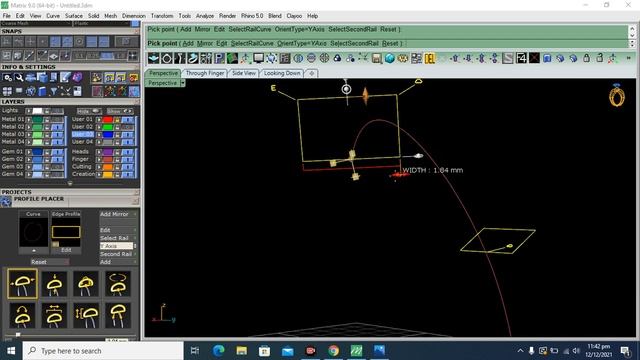Viewport: 640px width, 360px height.
Task: Click the floppy disk save icon in toolbar
Action: click(x=376, y=58)
